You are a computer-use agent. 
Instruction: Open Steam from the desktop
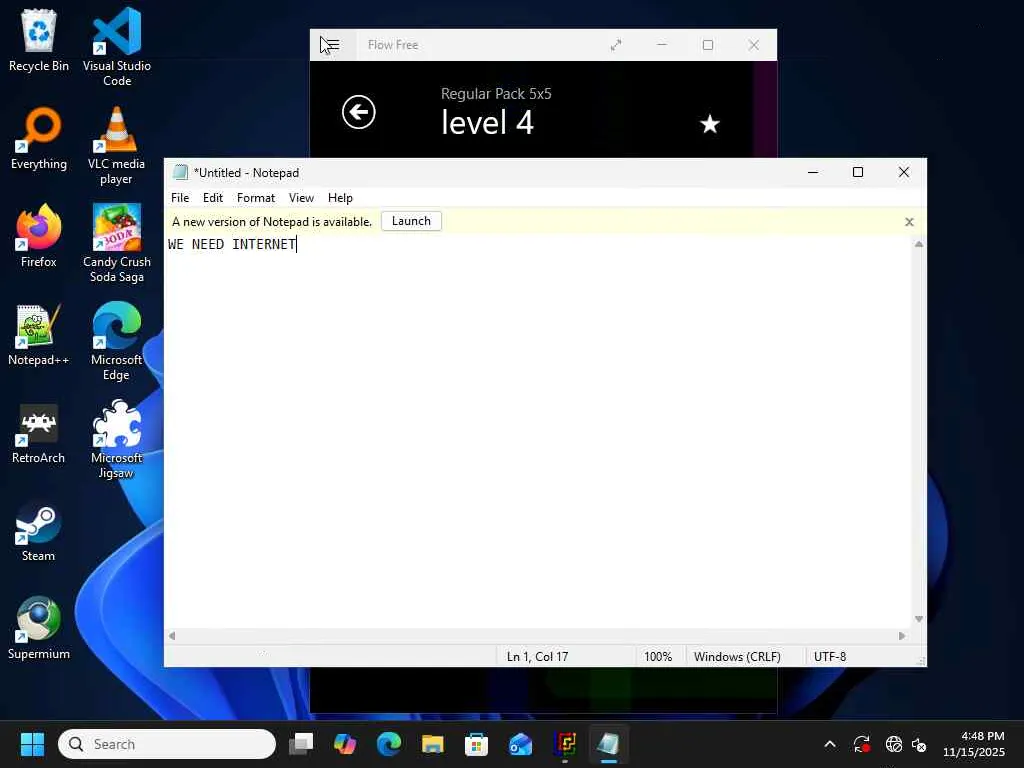[39, 532]
